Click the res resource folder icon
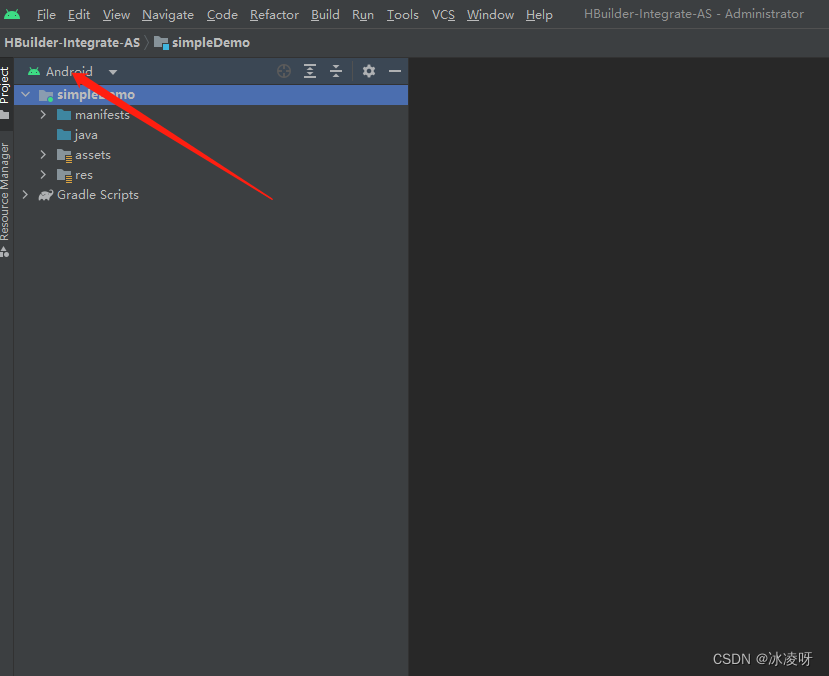The image size is (829, 676). click(x=64, y=175)
